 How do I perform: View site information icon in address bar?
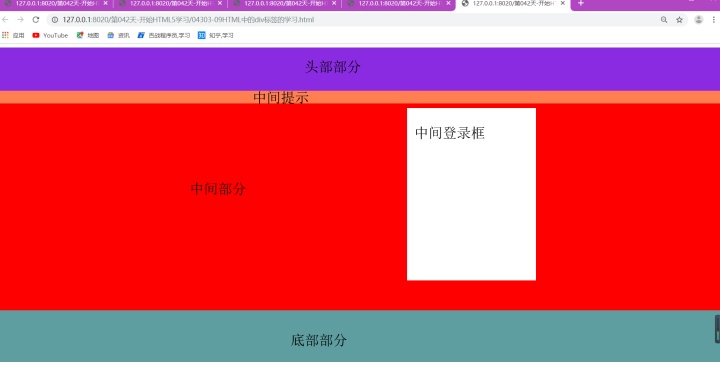click(55, 20)
